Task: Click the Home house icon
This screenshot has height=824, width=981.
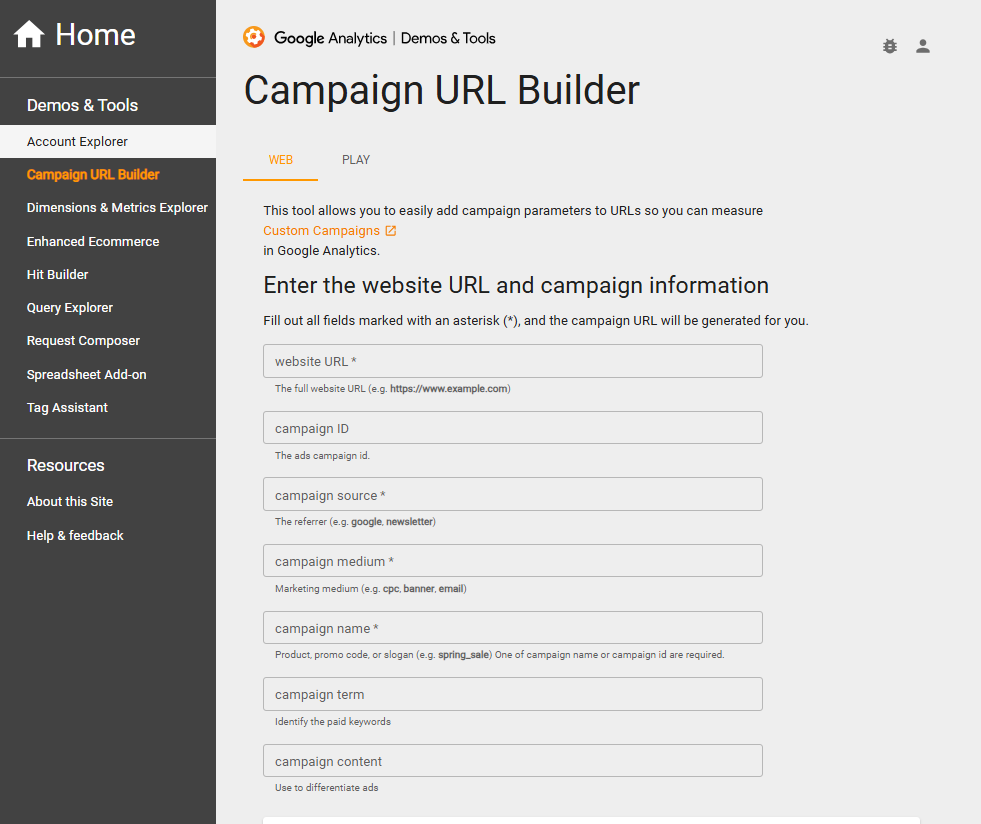Action: tap(29, 34)
